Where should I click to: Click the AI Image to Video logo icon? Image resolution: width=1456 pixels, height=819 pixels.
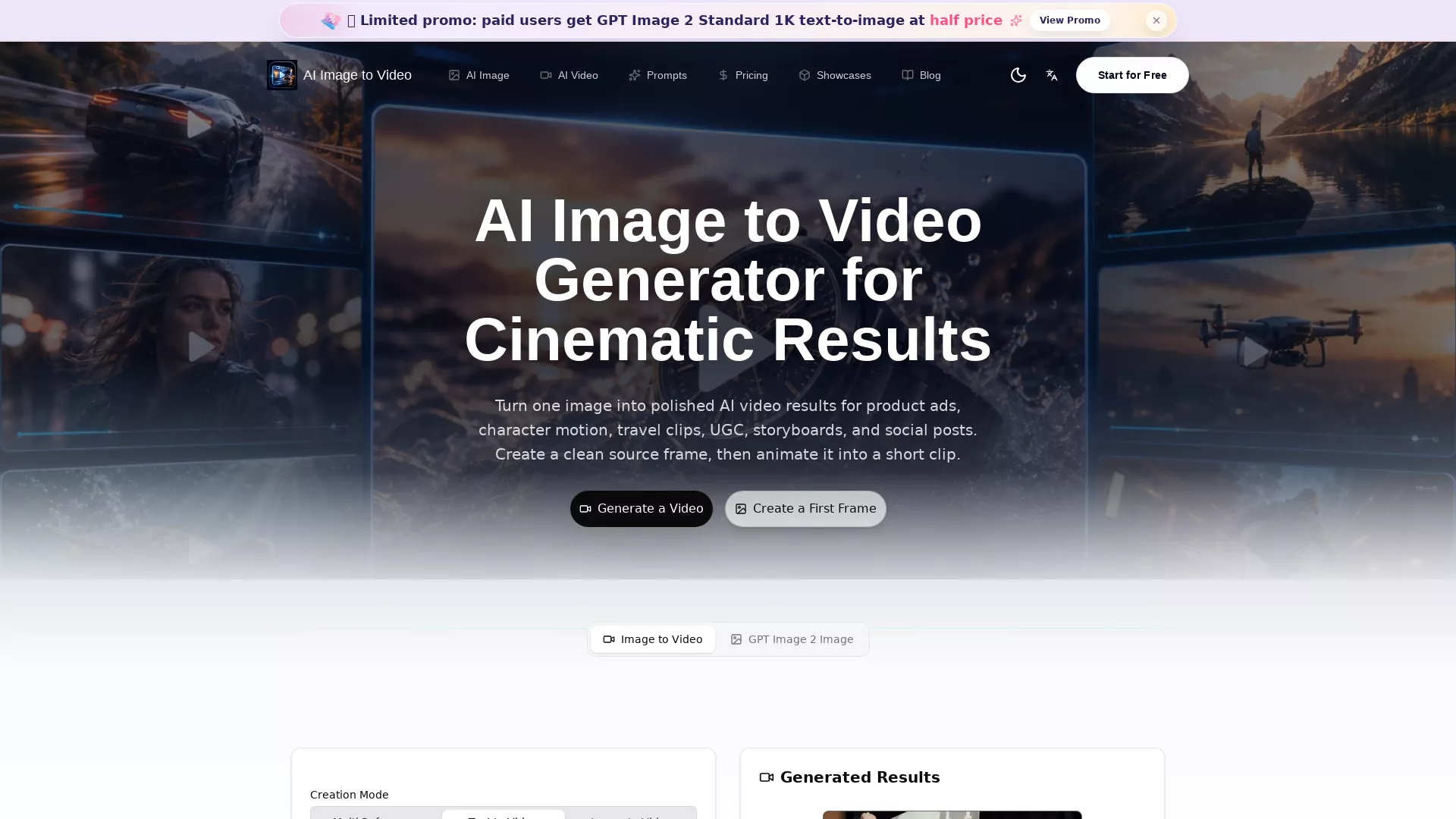click(282, 75)
